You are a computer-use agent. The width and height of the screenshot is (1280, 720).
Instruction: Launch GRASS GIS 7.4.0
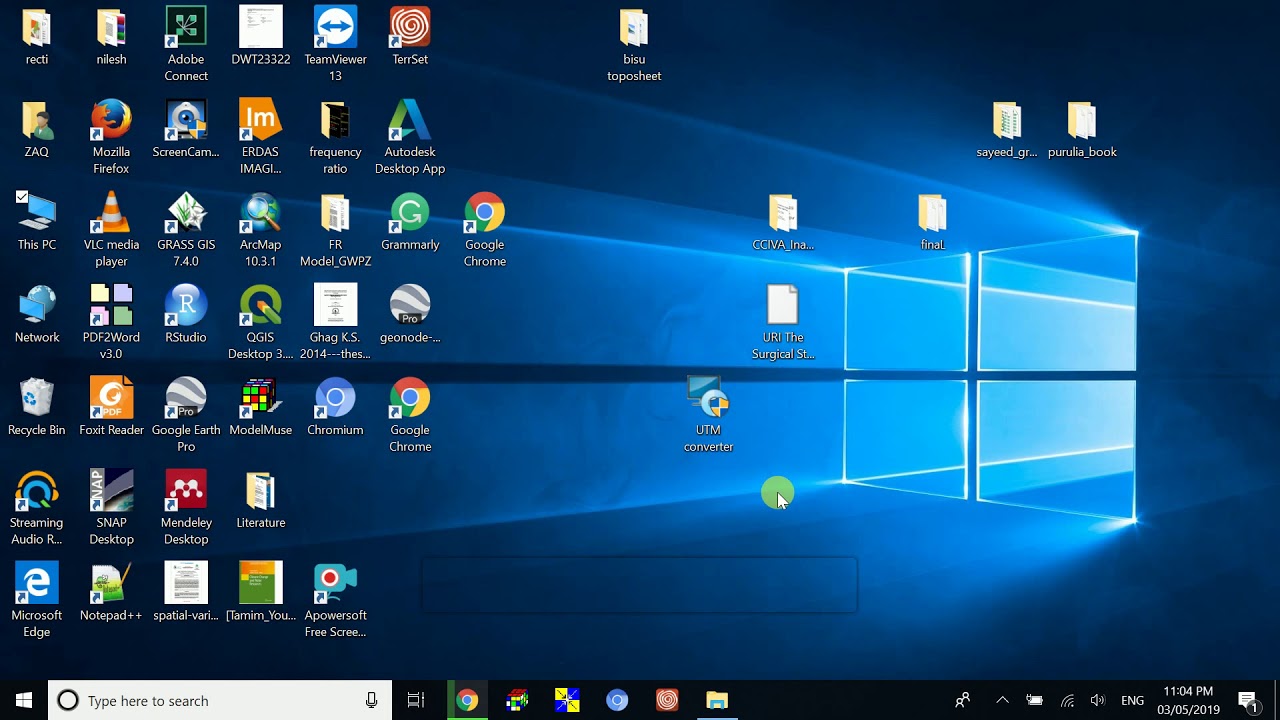tap(186, 230)
